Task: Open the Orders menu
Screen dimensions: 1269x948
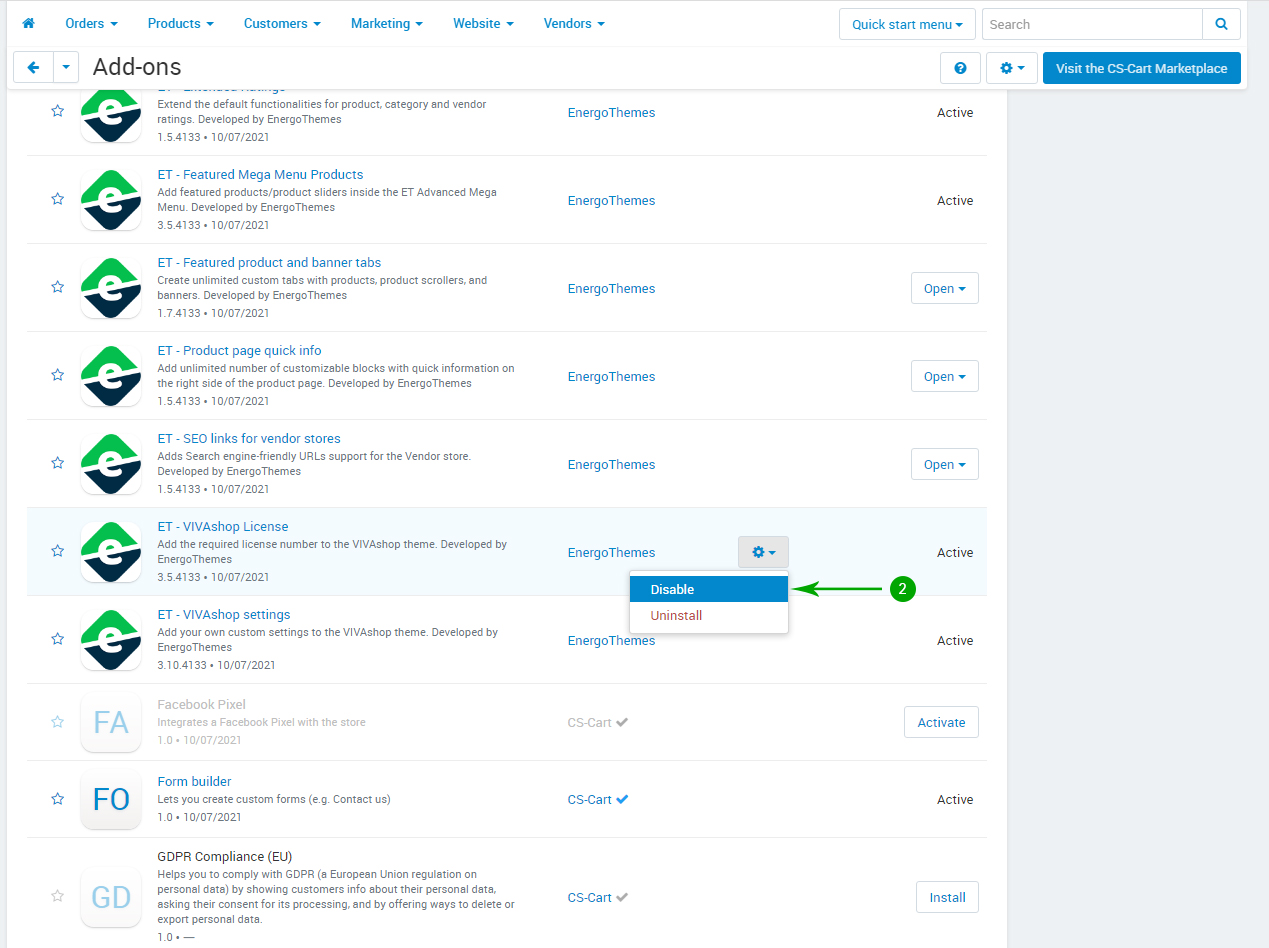Action: pos(91,23)
